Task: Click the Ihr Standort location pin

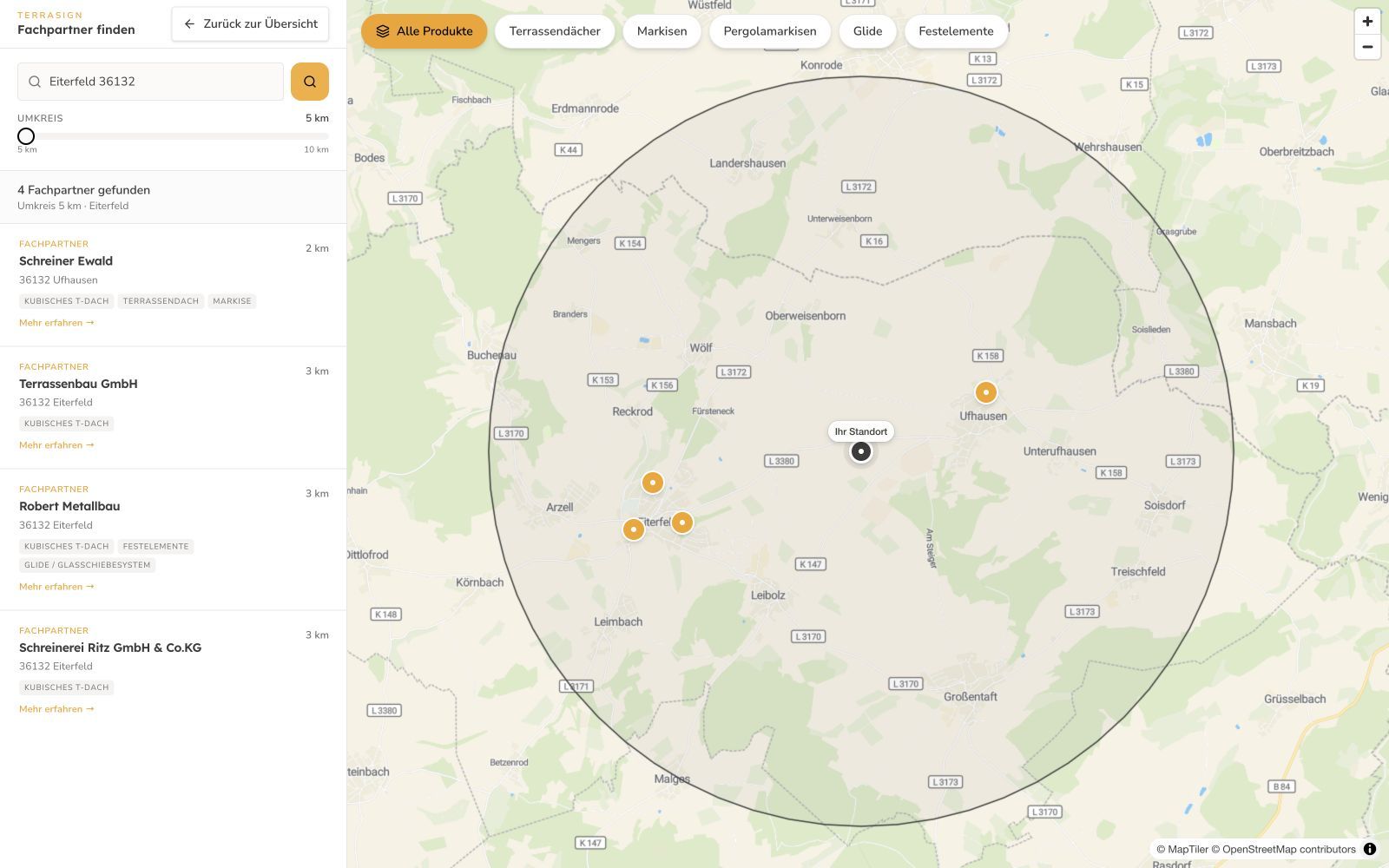Action: pyautogui.click(x=860, y=451)
